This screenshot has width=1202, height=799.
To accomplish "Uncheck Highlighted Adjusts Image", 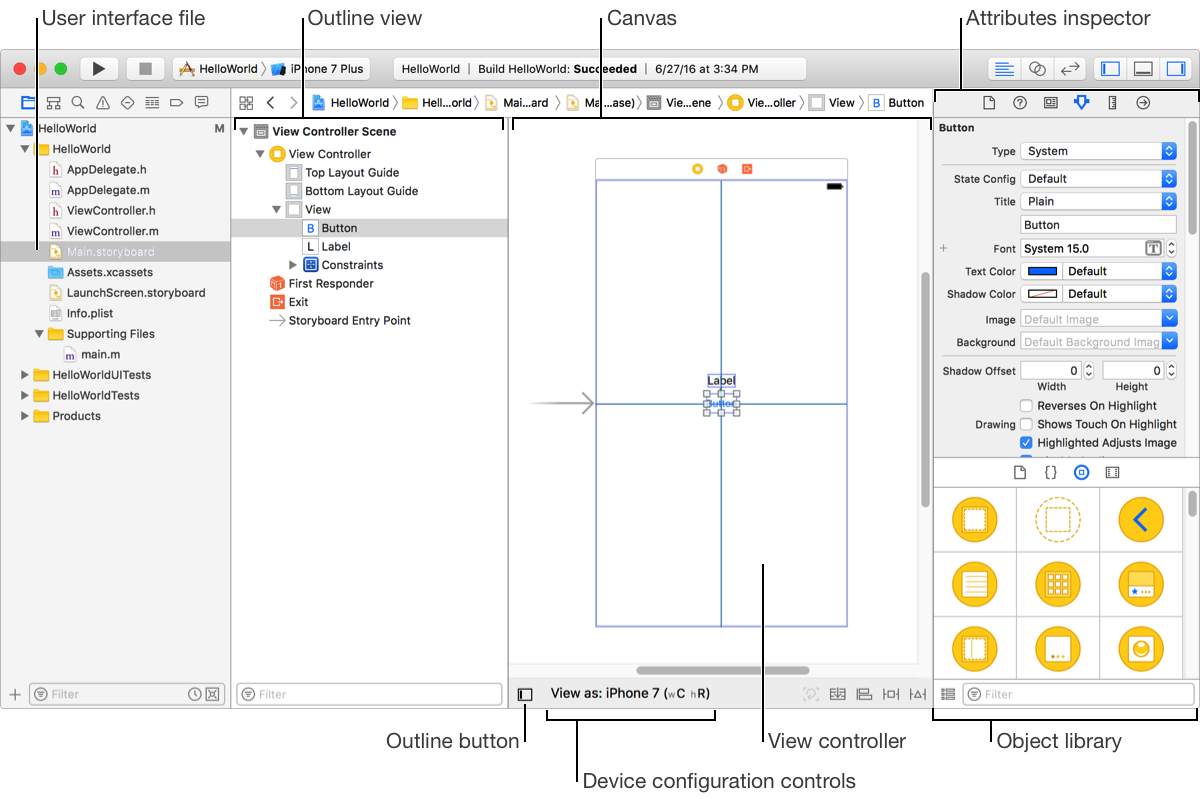I will coord(1026,442).
